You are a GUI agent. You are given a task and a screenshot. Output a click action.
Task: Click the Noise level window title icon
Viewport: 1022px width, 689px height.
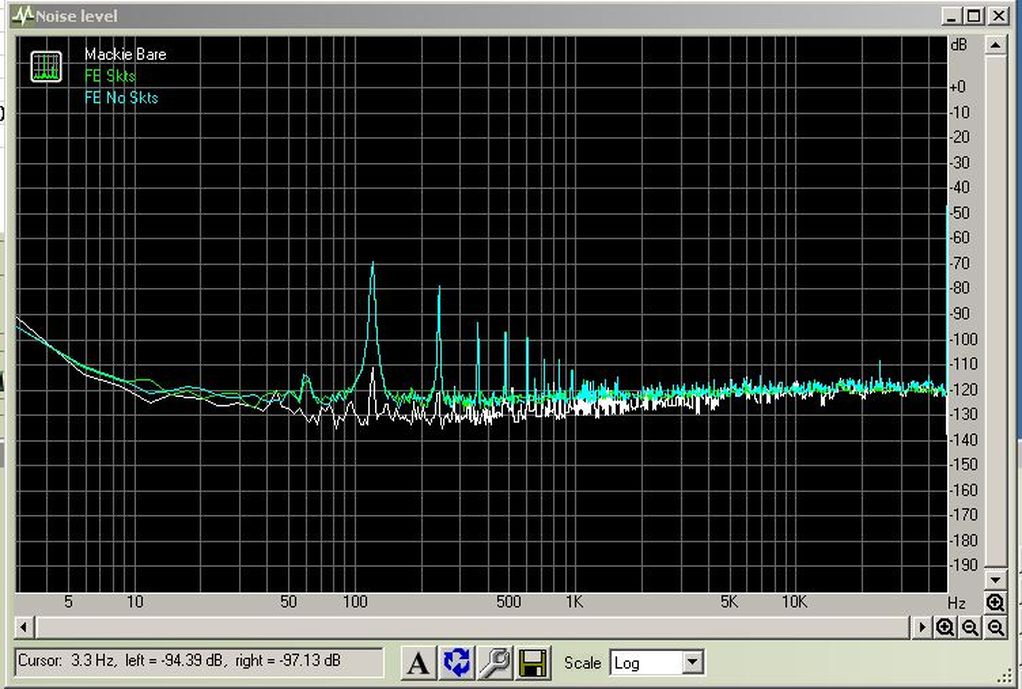click(x=23, y=15)
